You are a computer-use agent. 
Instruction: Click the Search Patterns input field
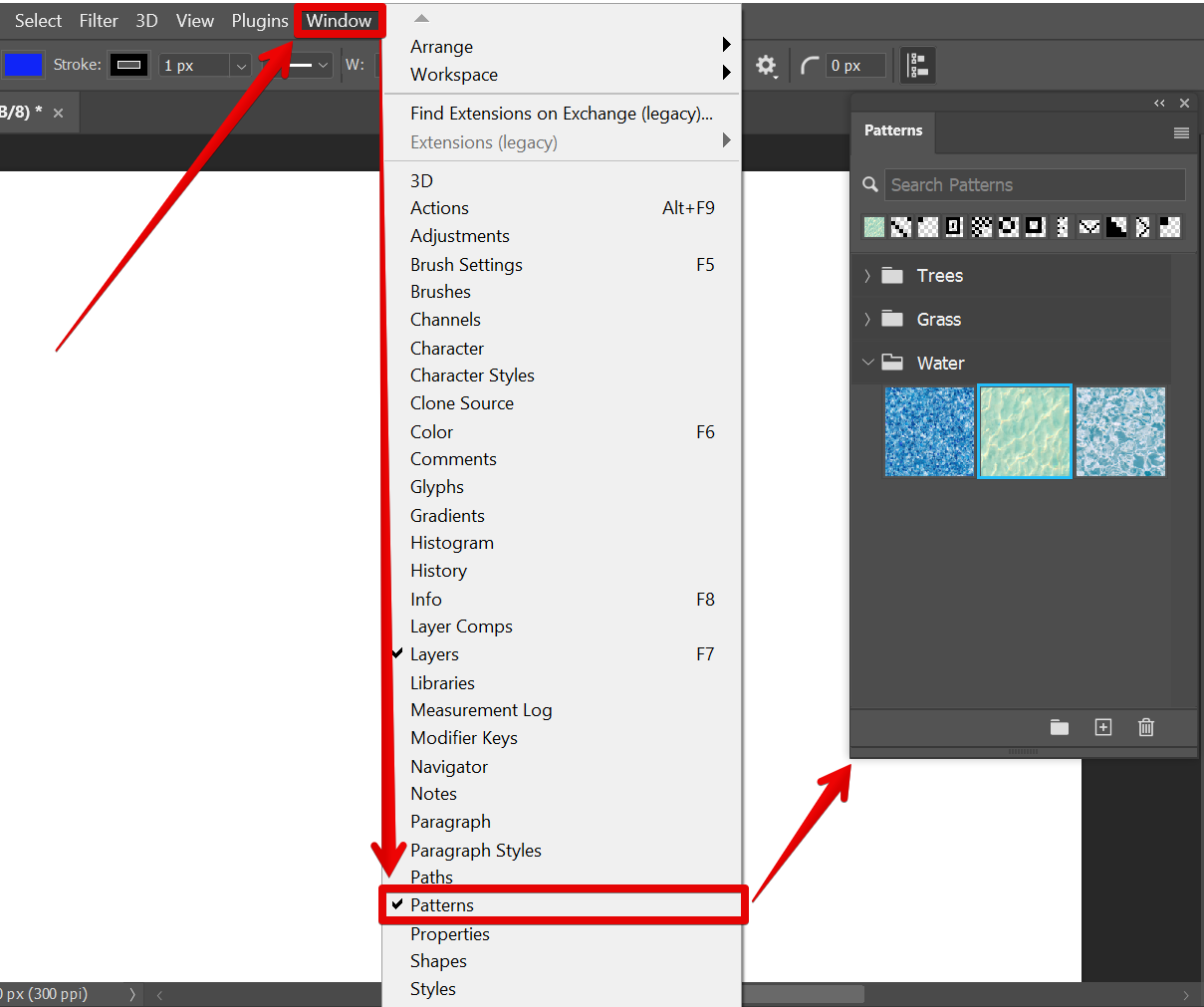pyautogui.click(x=1034, y=185)
